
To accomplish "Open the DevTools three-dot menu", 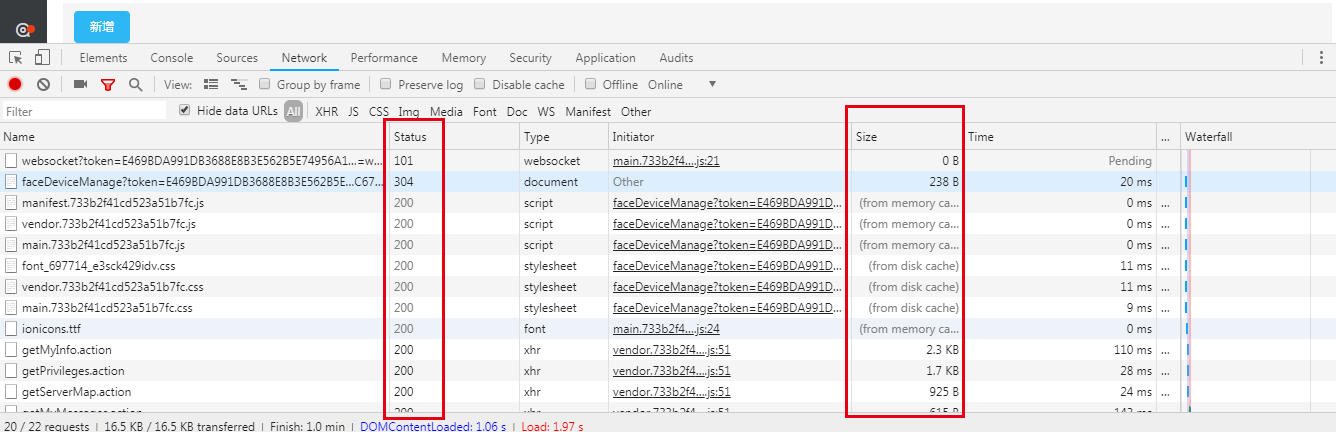I will click(x=1322, y=58).
